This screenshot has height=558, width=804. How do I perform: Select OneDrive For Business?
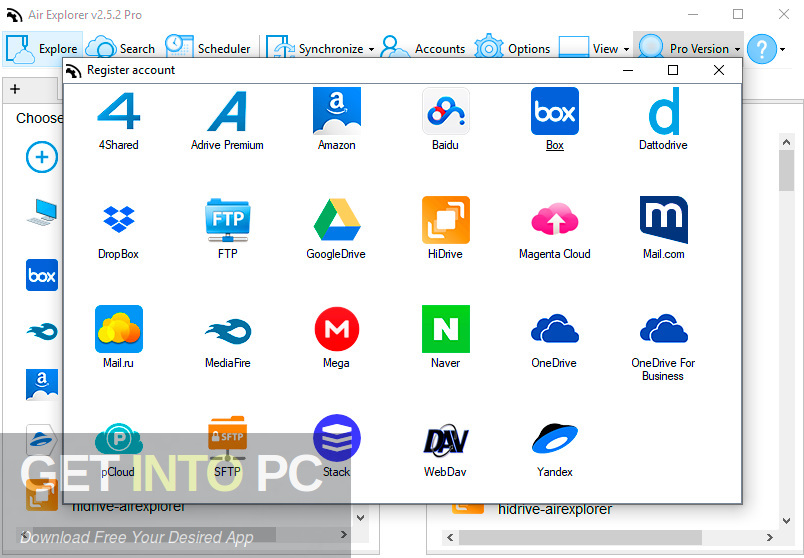click(663, 344)
